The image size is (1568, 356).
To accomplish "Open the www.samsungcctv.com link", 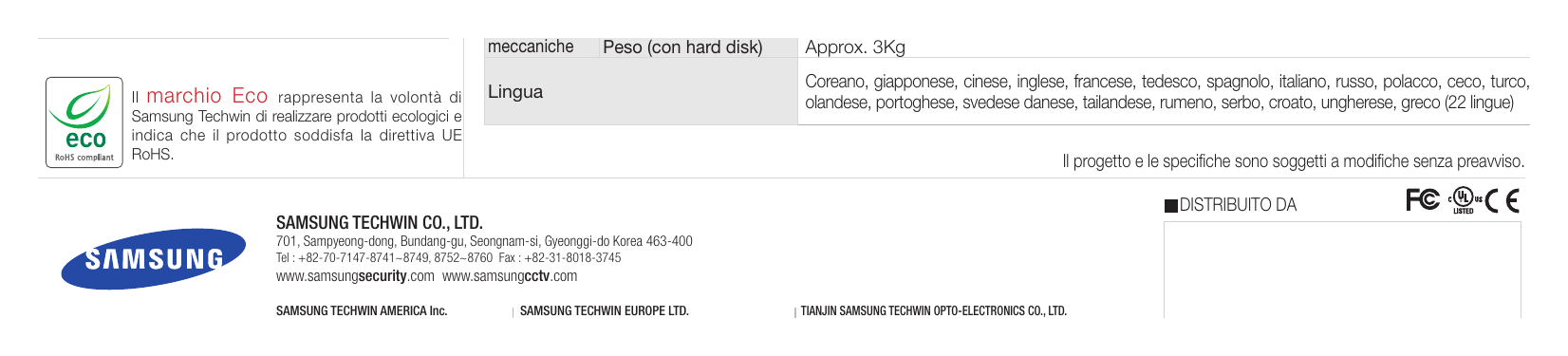I will click(510, 276).
